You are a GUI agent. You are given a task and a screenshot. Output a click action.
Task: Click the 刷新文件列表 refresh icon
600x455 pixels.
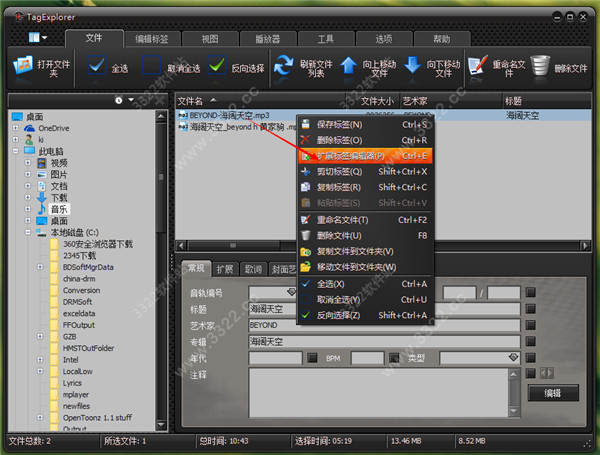coord(285,68)
